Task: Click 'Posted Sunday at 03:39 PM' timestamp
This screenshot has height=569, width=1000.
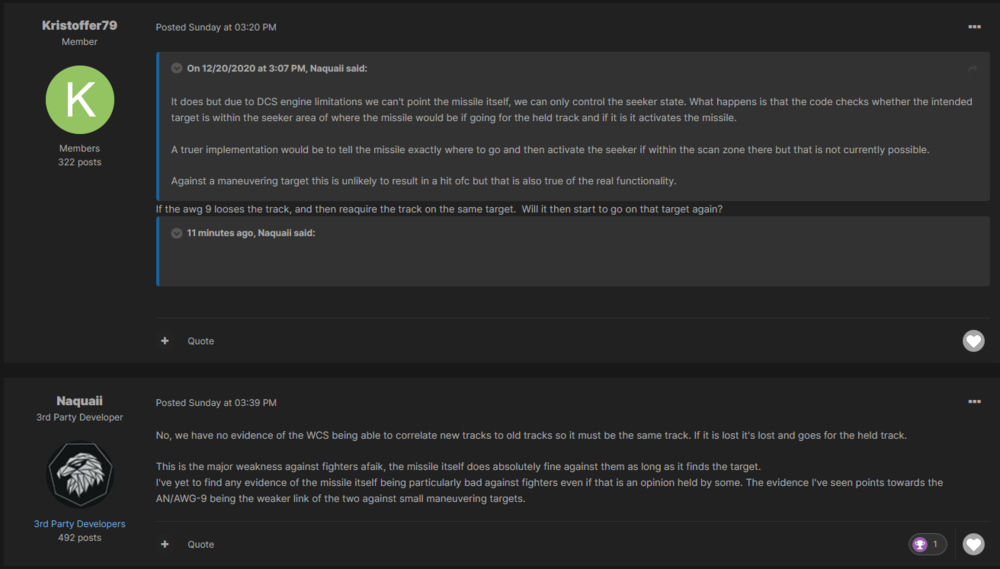Action: coord(216,402)
